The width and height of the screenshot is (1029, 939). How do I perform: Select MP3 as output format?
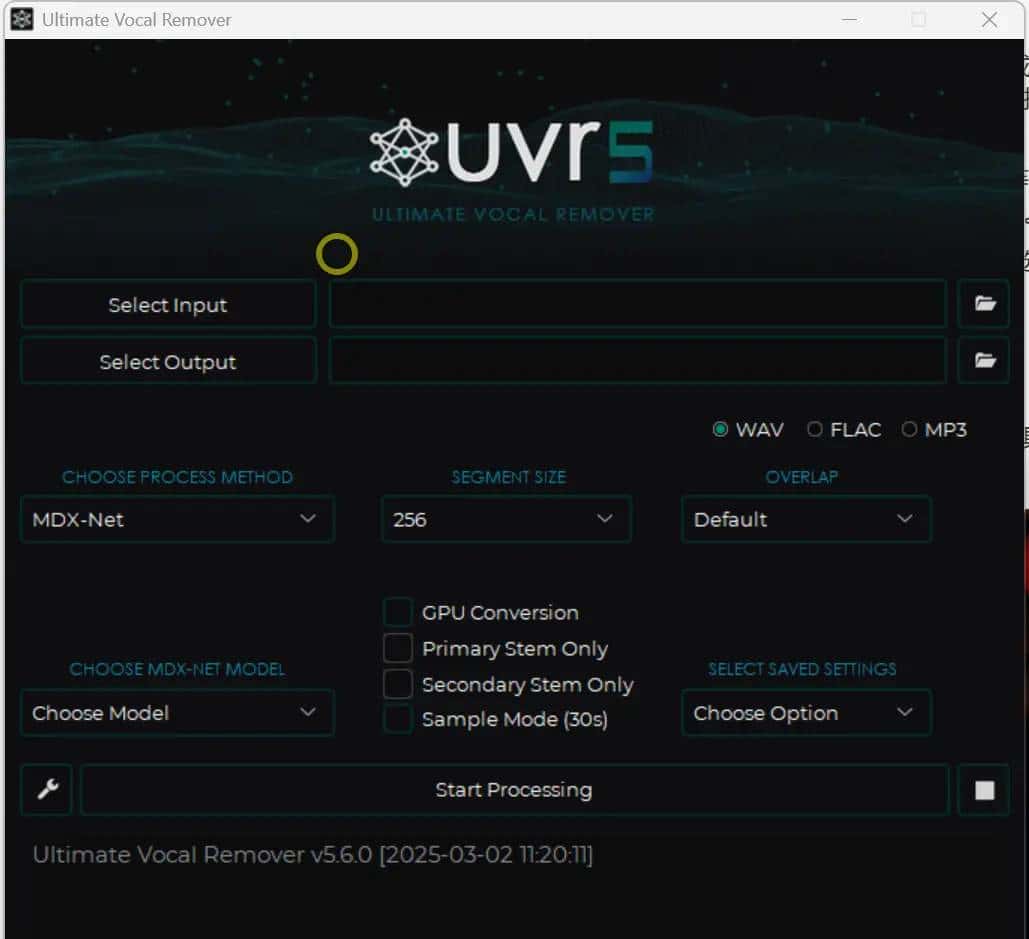tap(910, 429)
